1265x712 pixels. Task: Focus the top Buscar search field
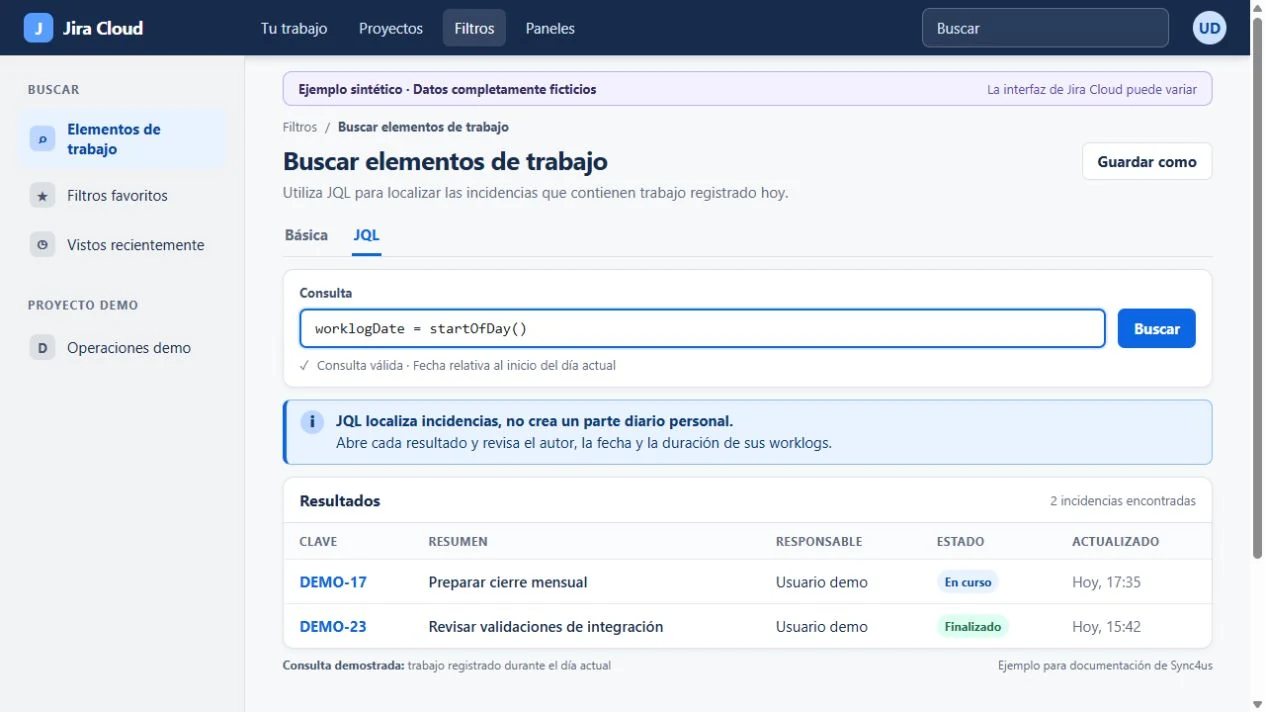pyautogui.click(x=1045, y=28)
